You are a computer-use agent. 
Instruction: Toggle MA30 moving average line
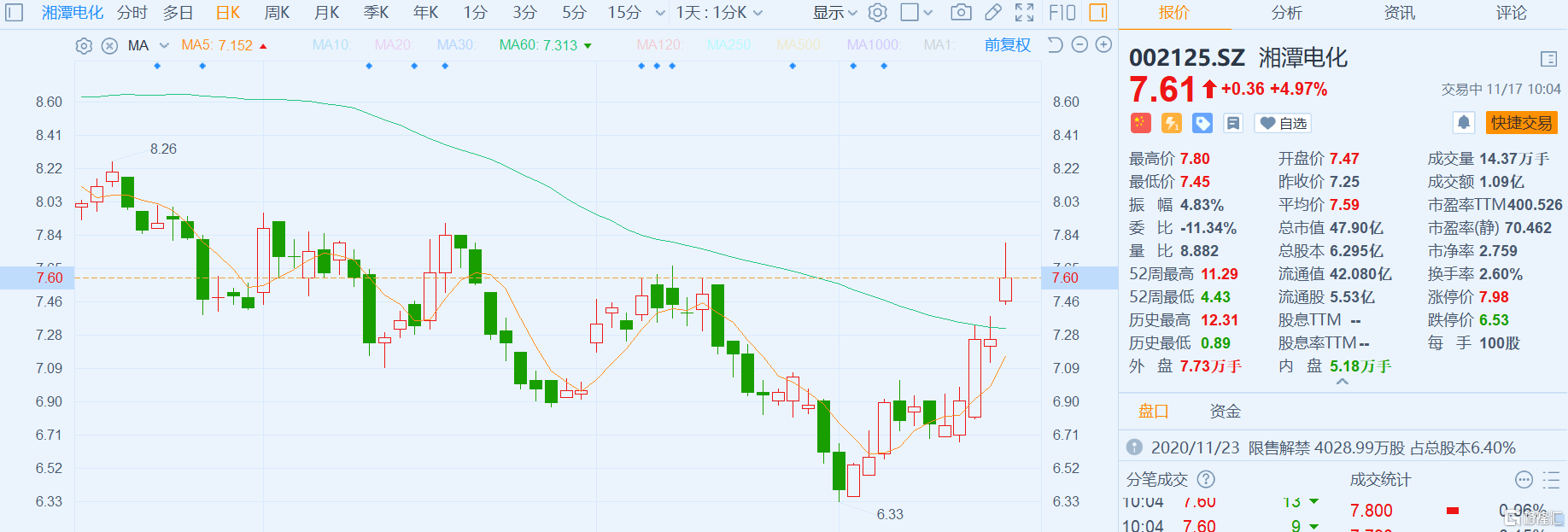click(x=456, y=45)
